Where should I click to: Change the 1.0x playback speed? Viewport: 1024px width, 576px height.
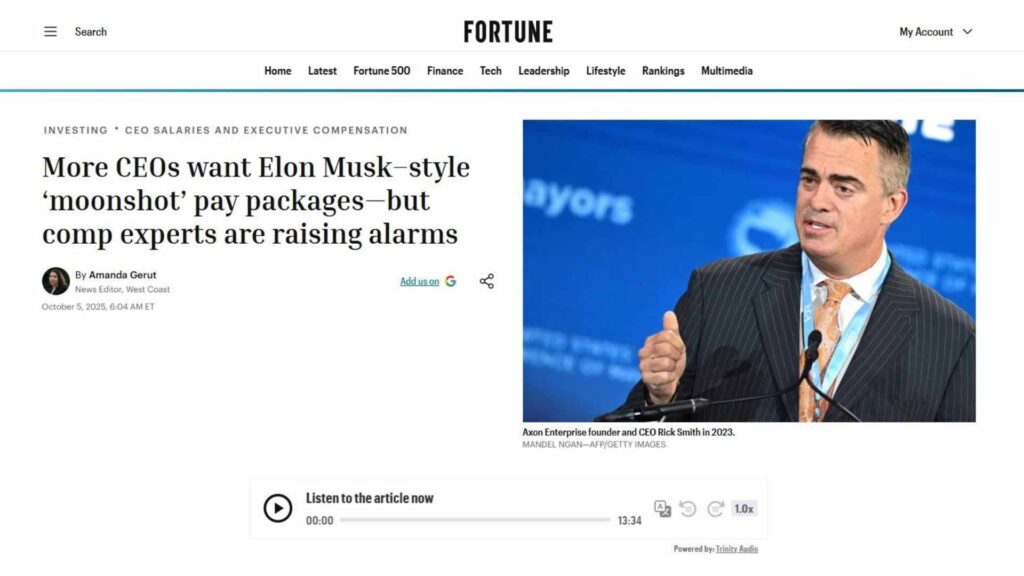point(744,509)
